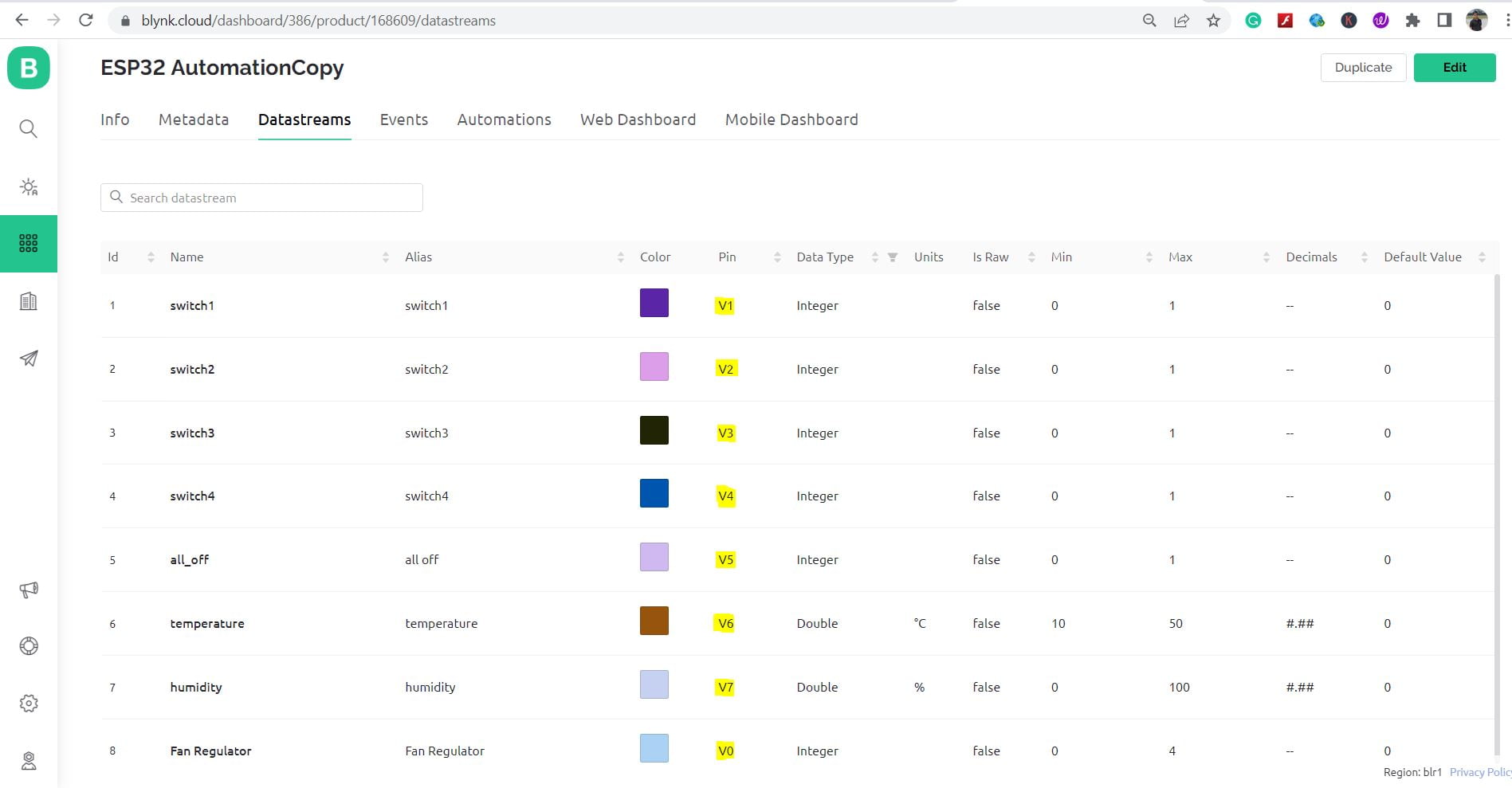The image size is (1512, 788).
Task: Open the Data Type column filter
Action: click(893, 257)
